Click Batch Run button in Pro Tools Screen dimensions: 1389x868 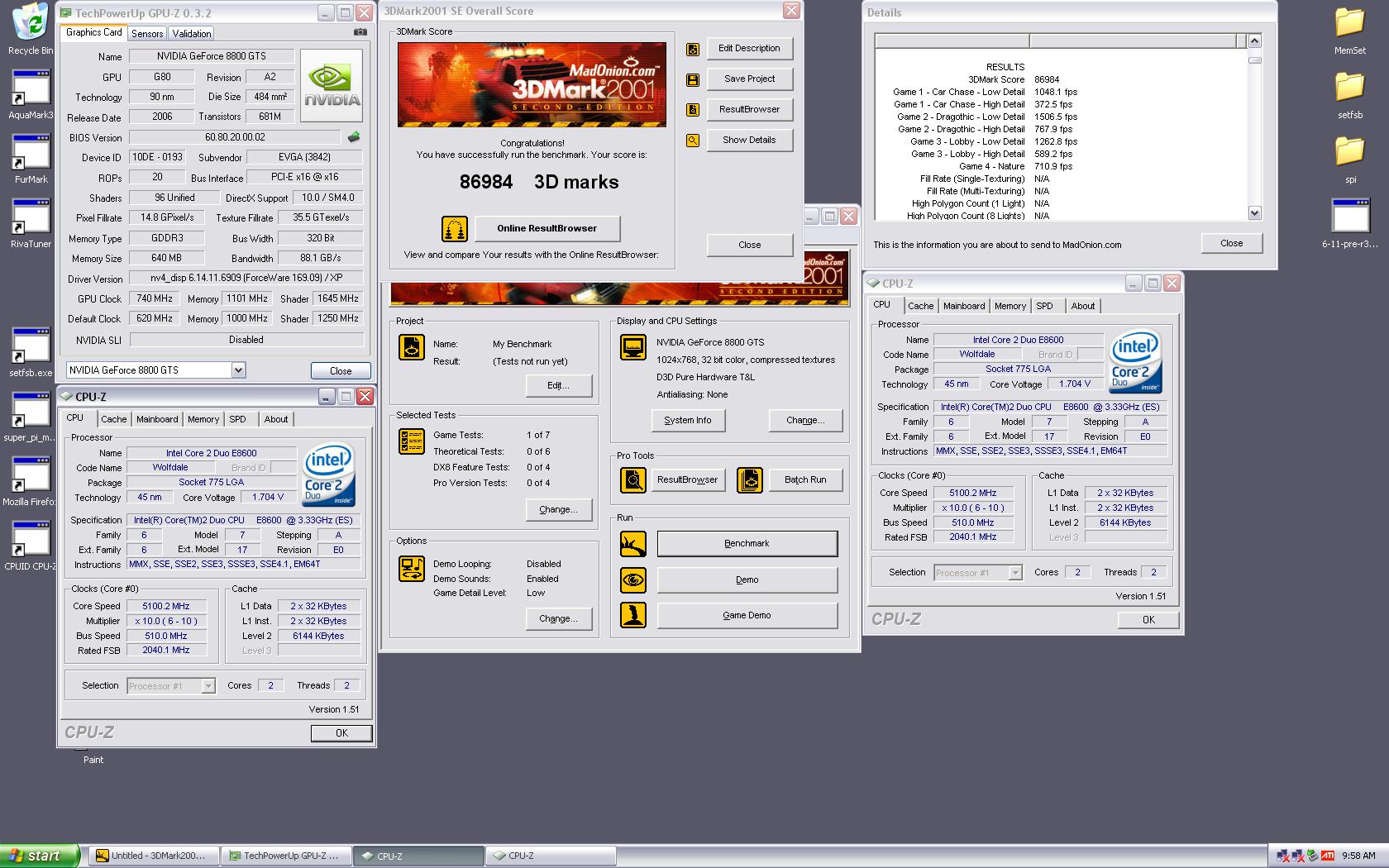point(805,479)
